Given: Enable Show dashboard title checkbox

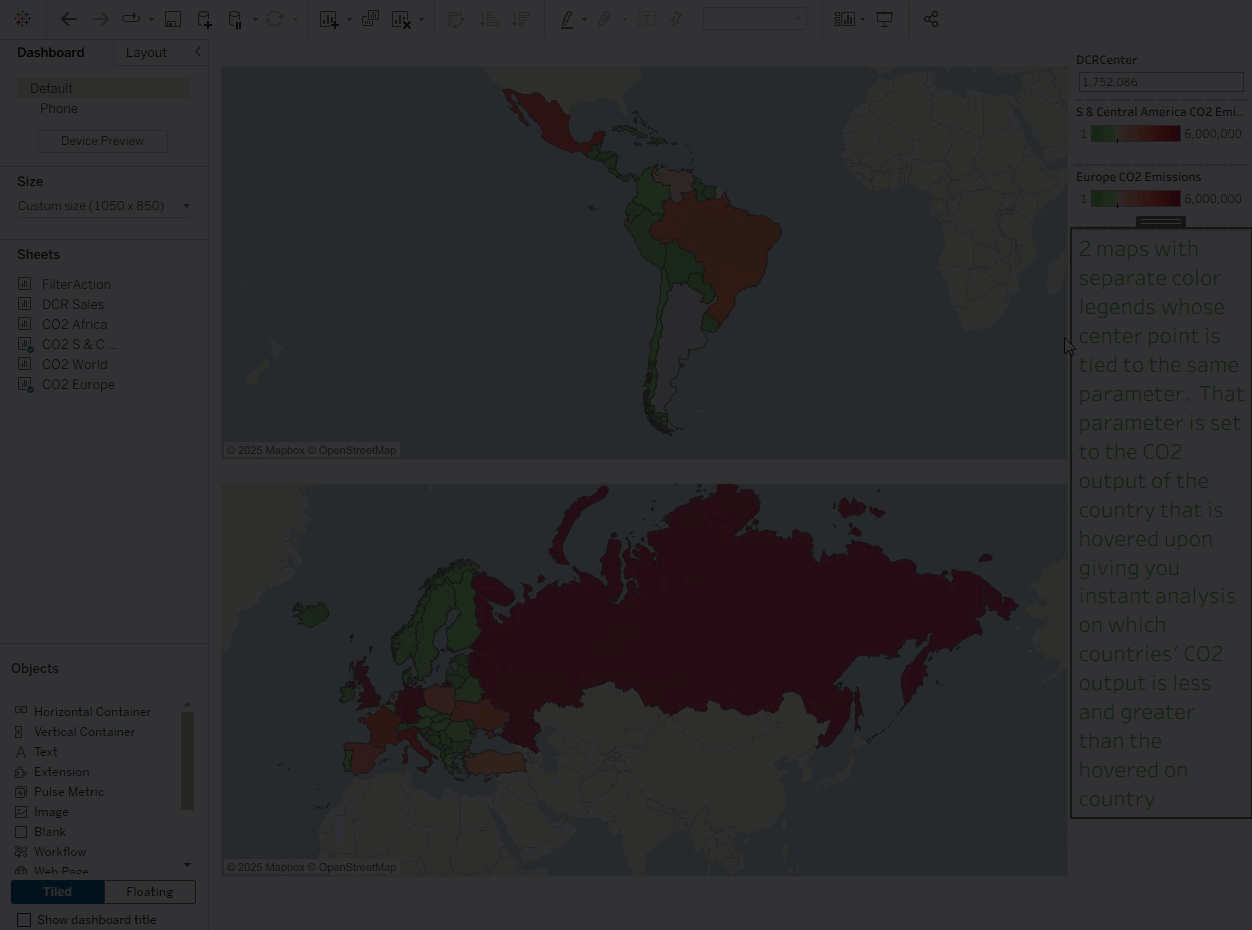Looking at the screenshot, I should pyautogui.click(x=24, y=920).
